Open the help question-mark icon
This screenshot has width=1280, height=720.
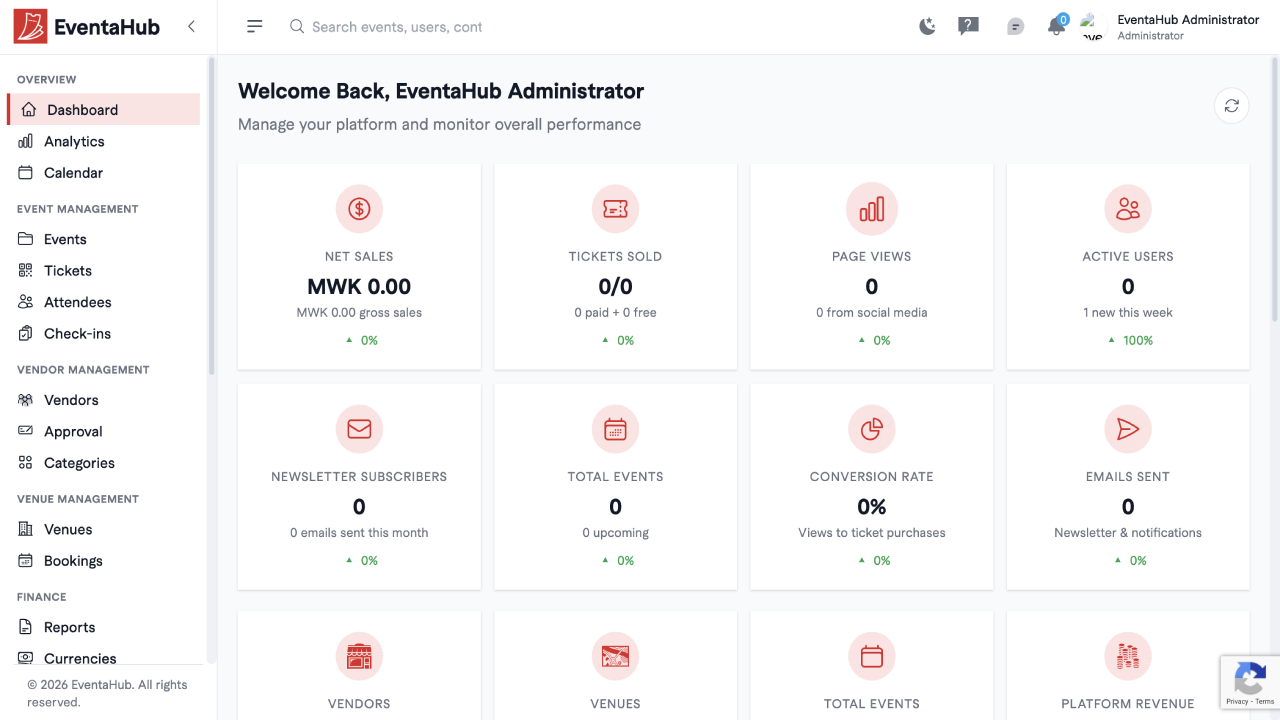coord(968,27)
